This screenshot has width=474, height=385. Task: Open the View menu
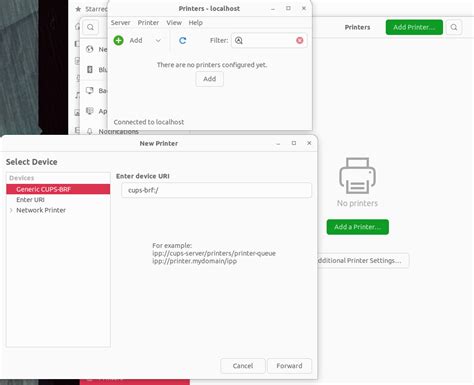(174, 23)
